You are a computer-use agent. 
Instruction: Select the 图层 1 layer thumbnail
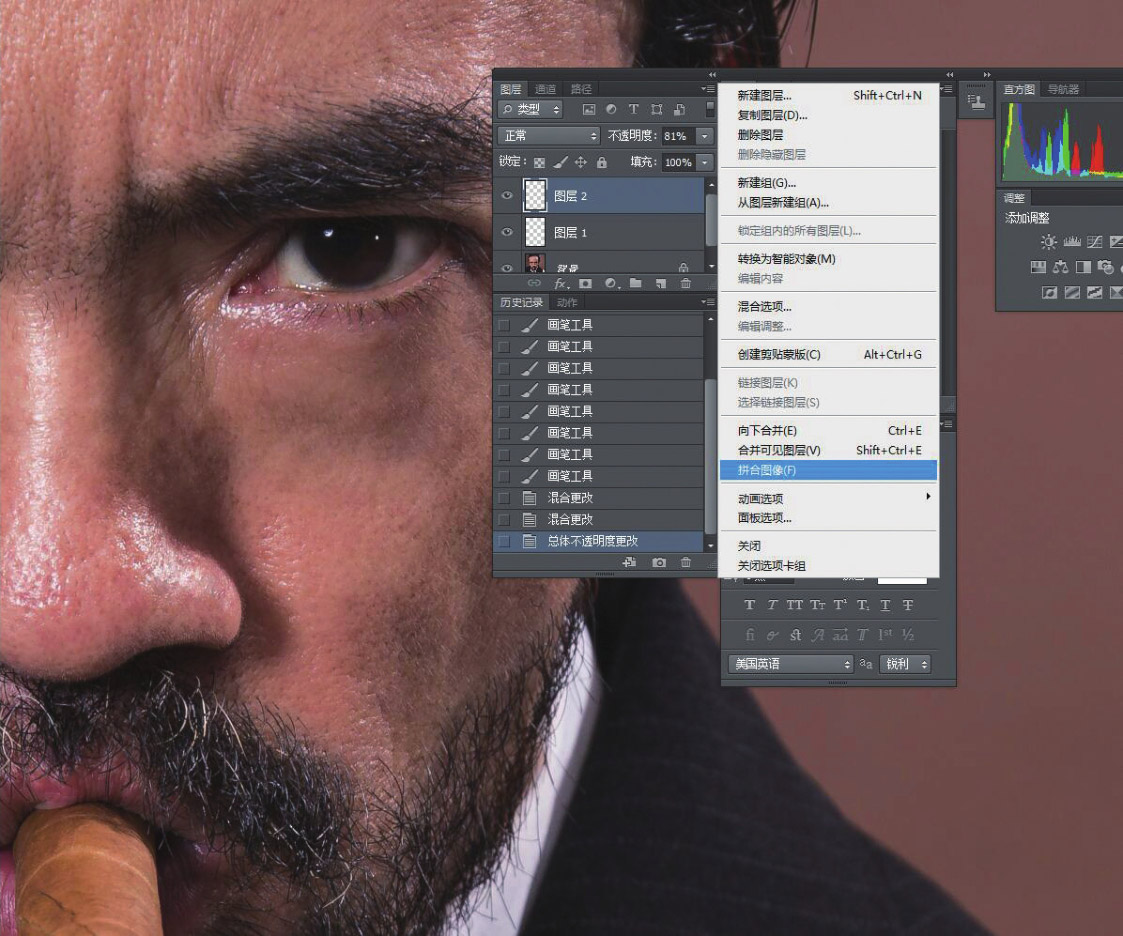click(x=535, y=233)
